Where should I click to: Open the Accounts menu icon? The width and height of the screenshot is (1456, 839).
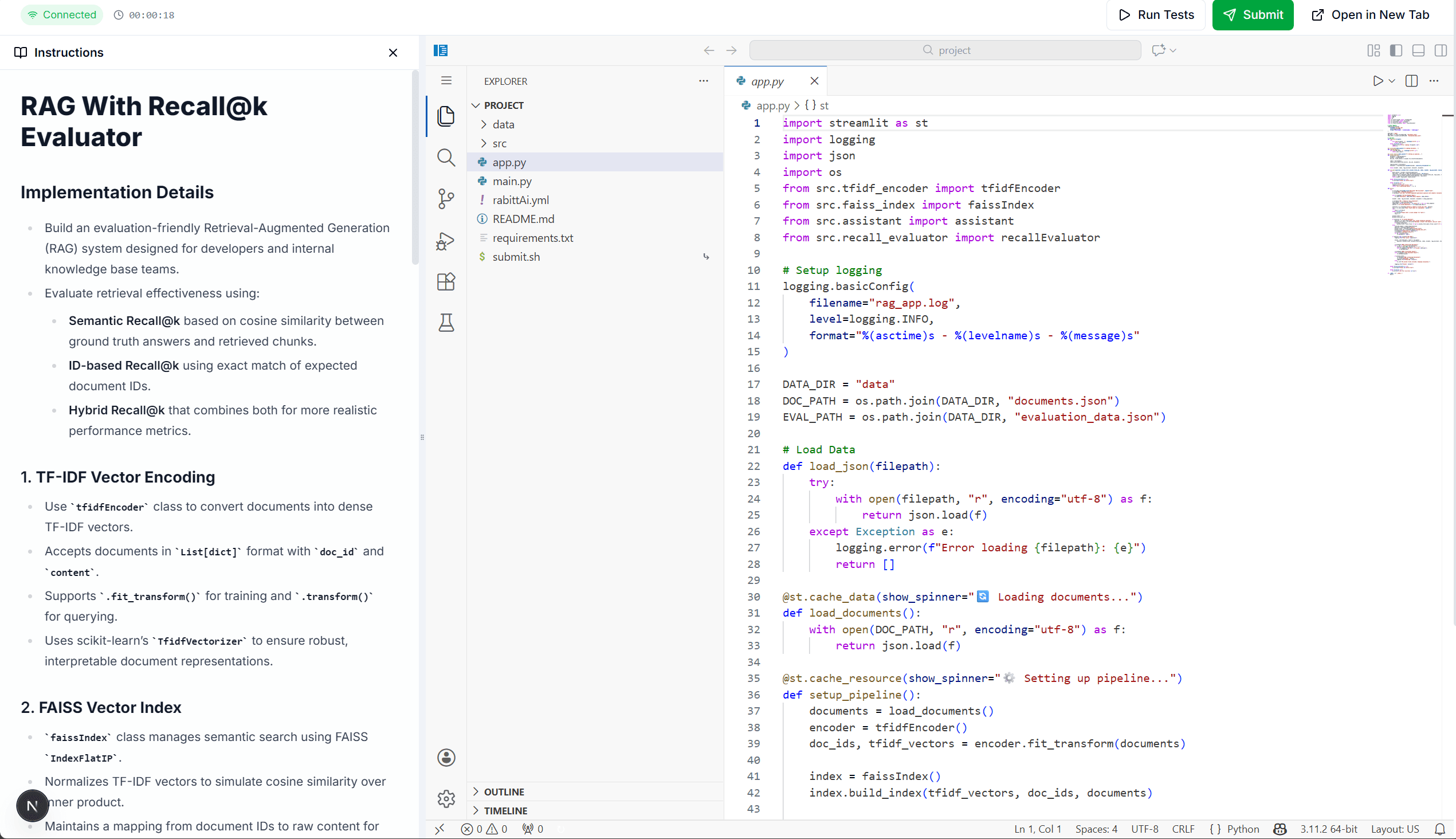(446, 758)
